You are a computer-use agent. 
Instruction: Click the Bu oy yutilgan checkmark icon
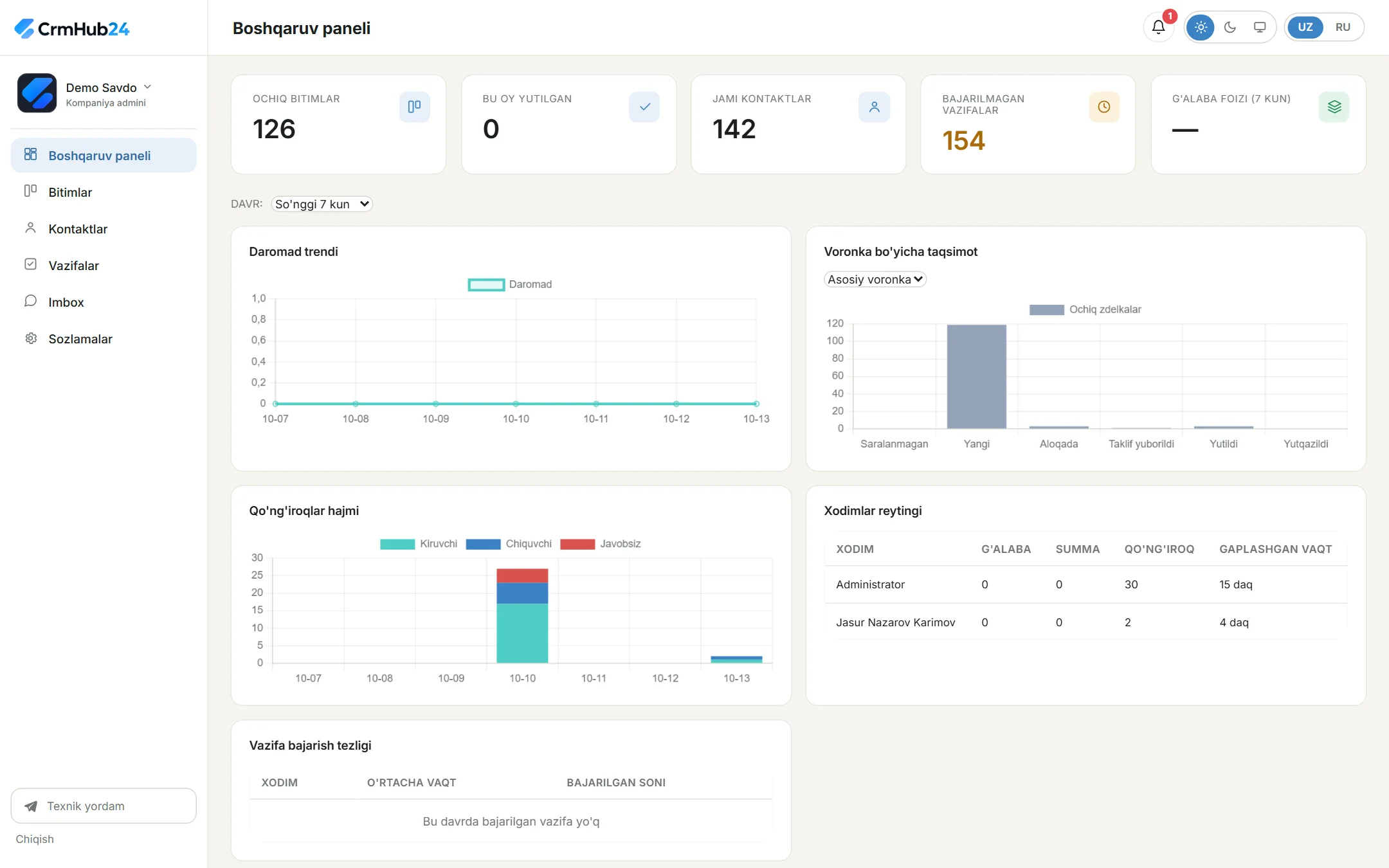pyautogui.click(x=644, y=107)
